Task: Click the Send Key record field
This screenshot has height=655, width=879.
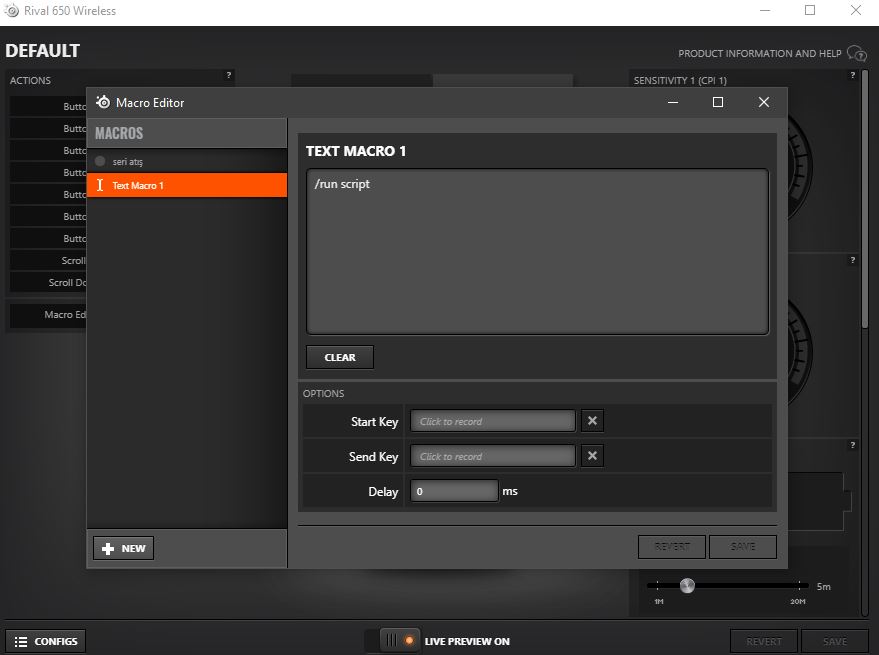Action: click(493, 456)
